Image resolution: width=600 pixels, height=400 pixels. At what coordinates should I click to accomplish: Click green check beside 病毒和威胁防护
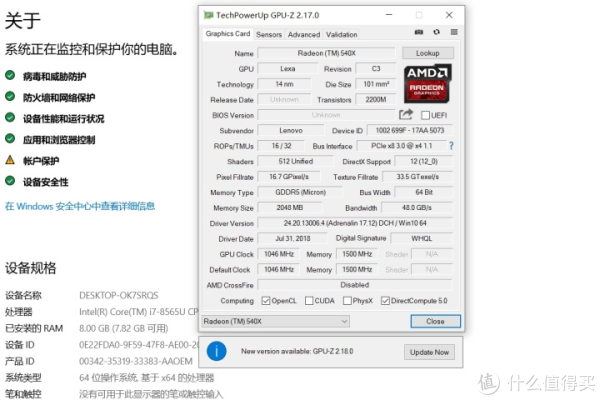(x=10, y=75)
